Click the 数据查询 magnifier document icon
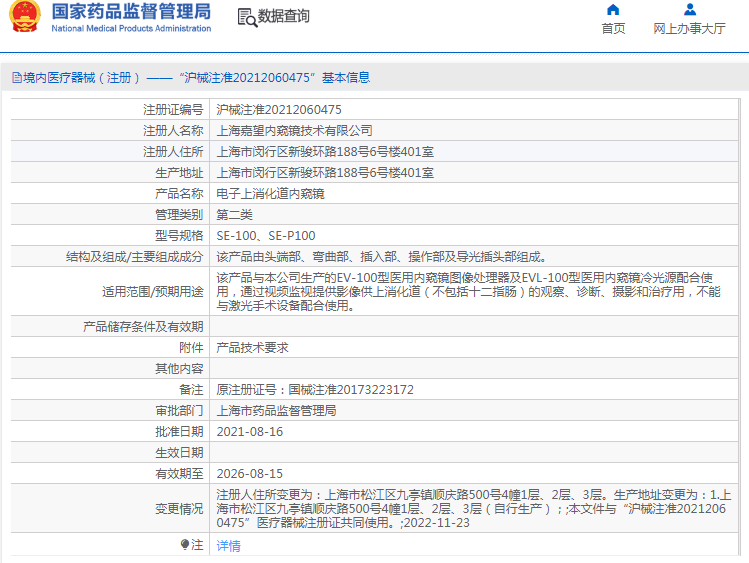The image size is (749, 563). tap(246, 17)
